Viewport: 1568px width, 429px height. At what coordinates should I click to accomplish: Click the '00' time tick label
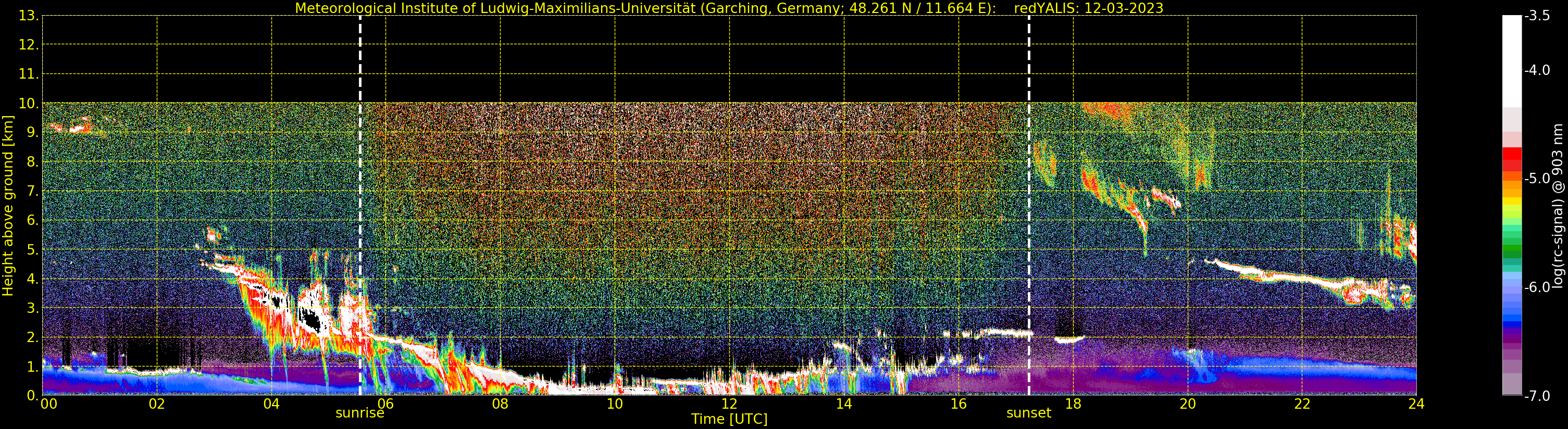[x=48, y=404]
